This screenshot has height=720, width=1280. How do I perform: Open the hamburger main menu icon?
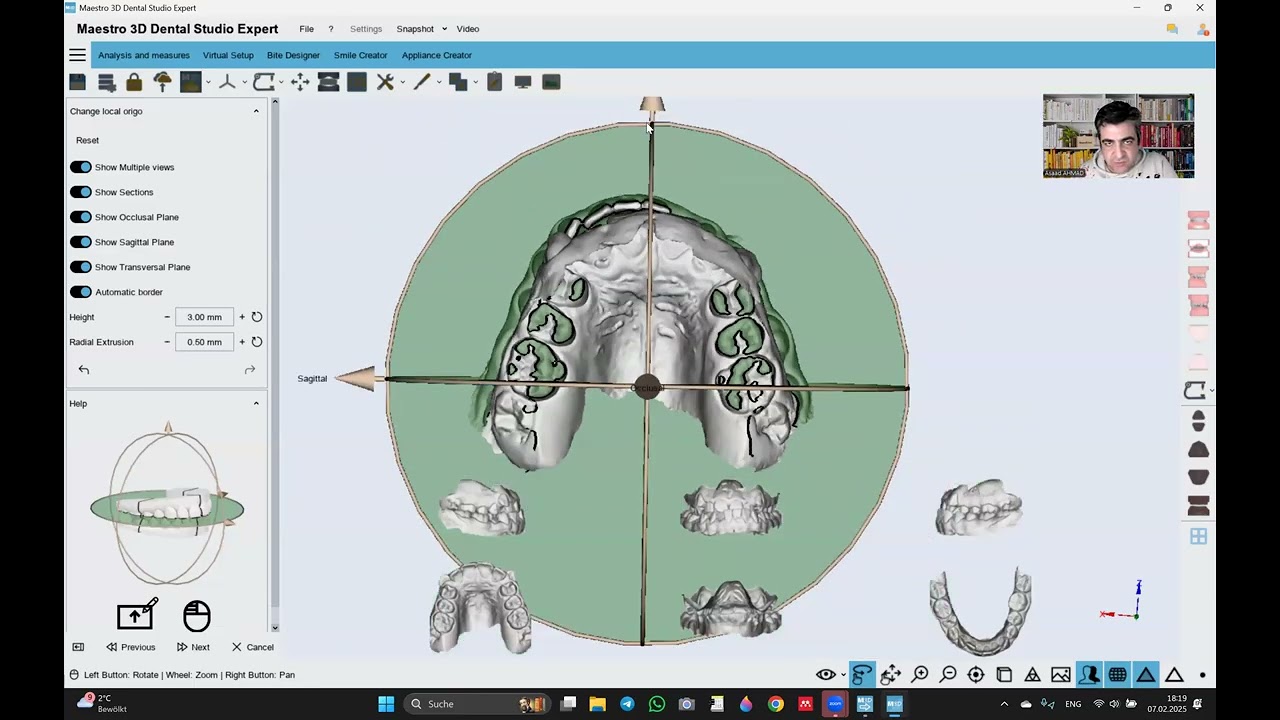pyautogui.click(x=77, y=55)
